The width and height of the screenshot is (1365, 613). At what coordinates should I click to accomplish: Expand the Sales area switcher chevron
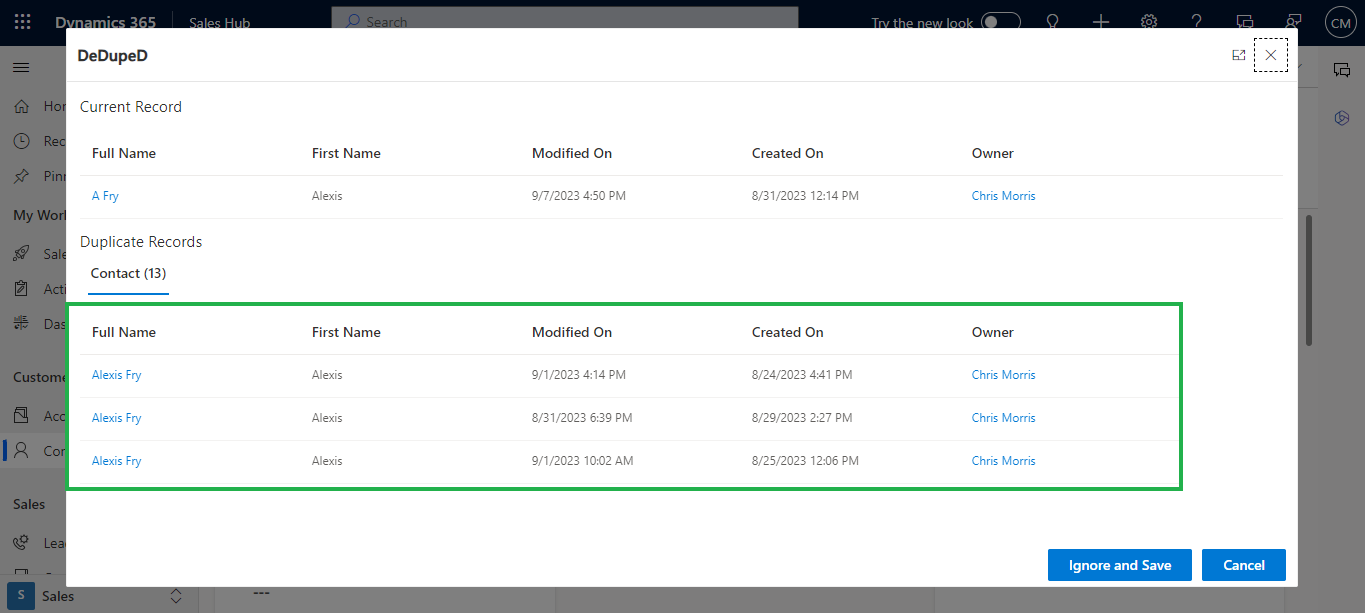(176, 596)
